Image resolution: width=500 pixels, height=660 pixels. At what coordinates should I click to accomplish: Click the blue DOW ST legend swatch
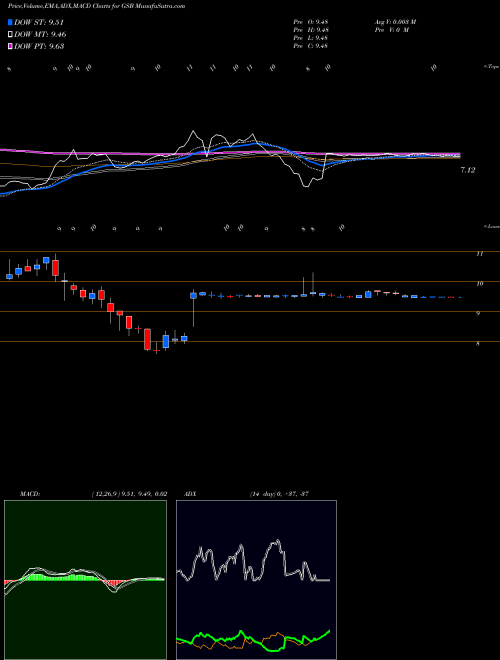tap(10, 22)
